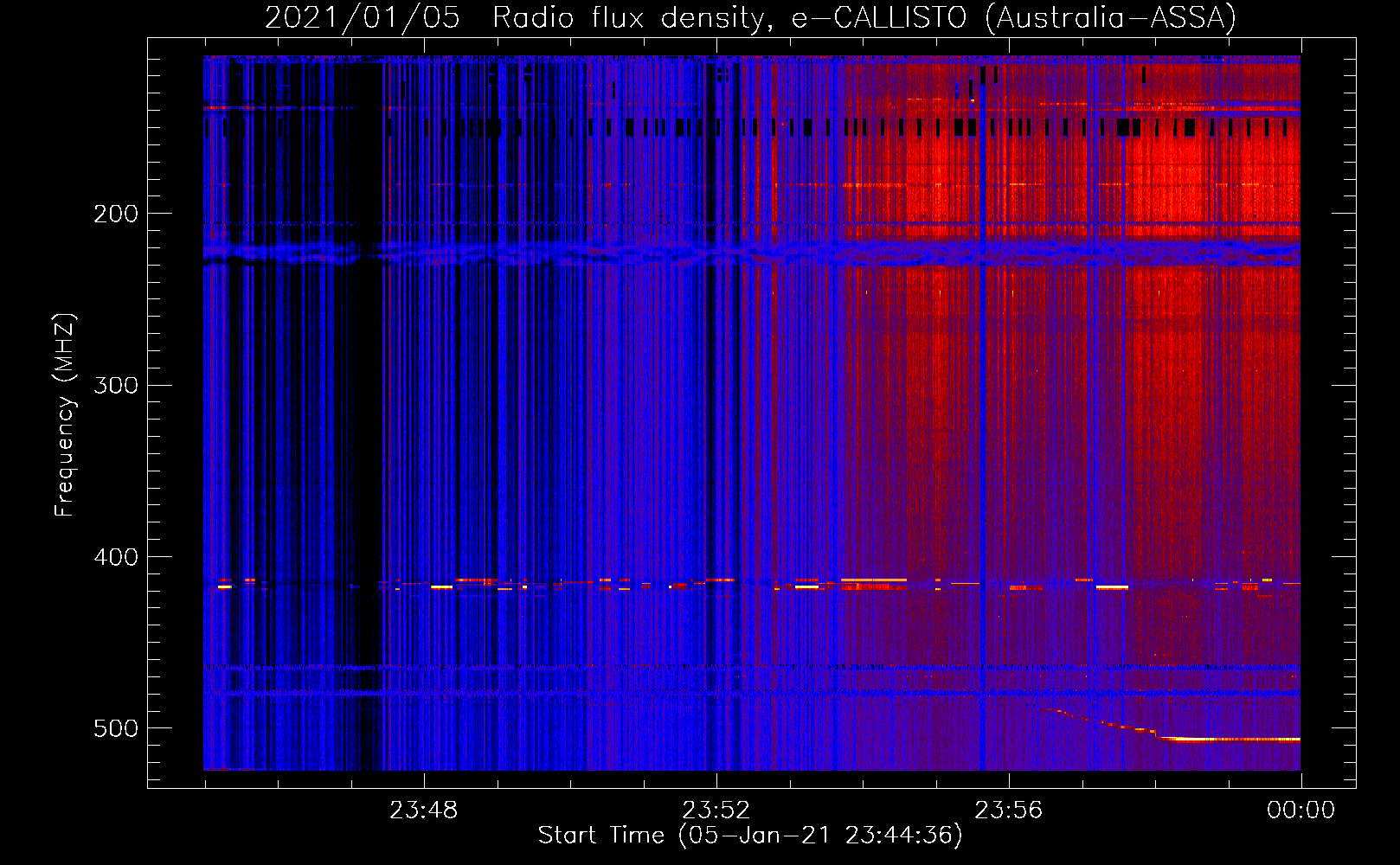
Task: Click the e-CALLISTO text in the plot title
Action: coord(879,18)
